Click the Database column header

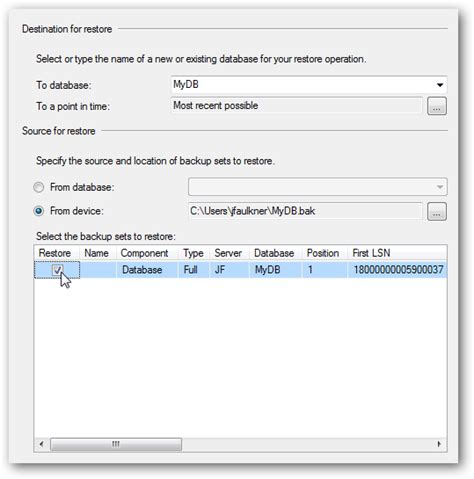click(x=276, y=253)
